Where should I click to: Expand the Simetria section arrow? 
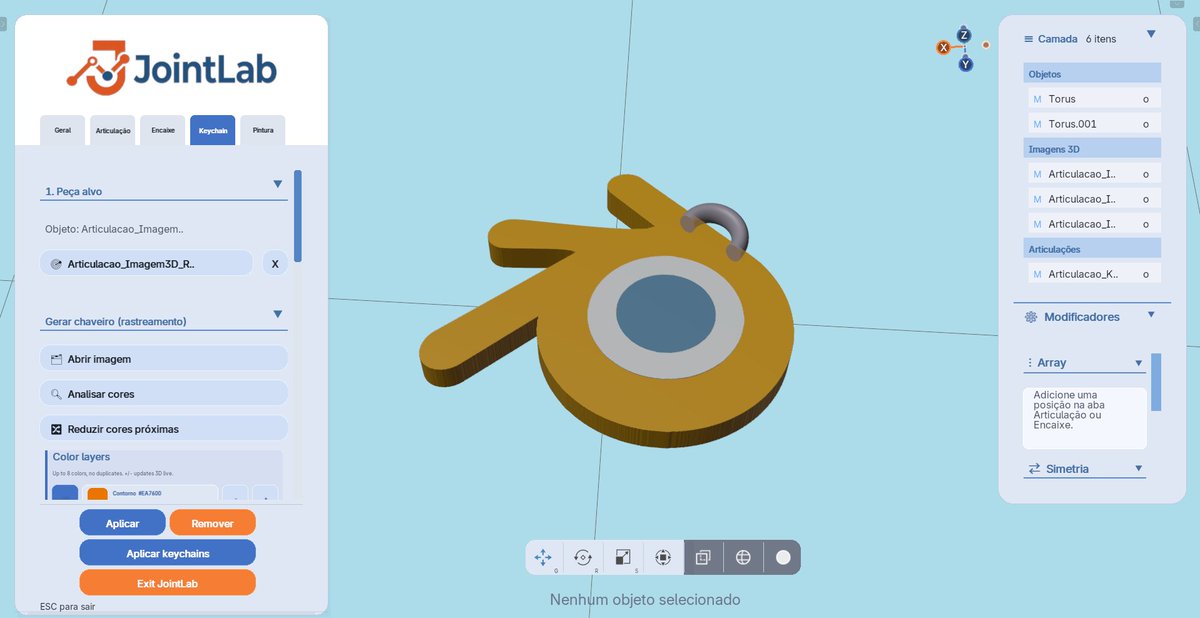pyautogui.click(x=1139, y=468)
